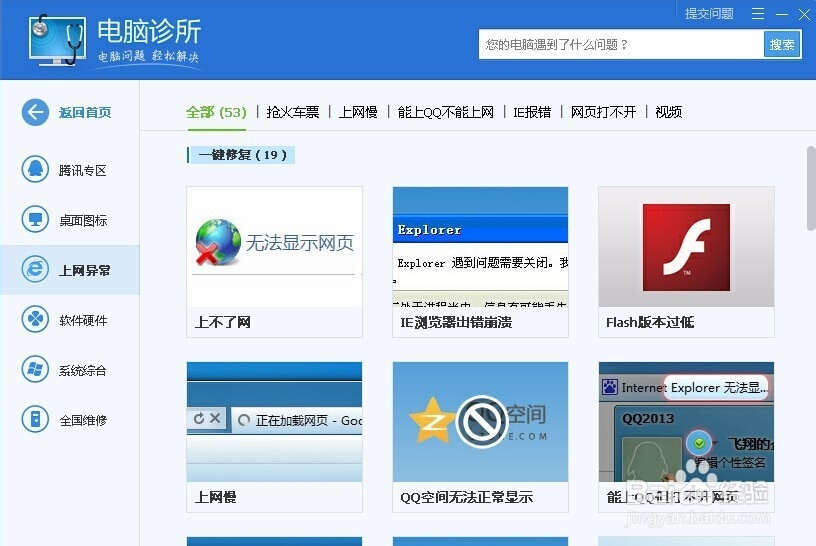Open the Flash logo card thumbnail

686,247
